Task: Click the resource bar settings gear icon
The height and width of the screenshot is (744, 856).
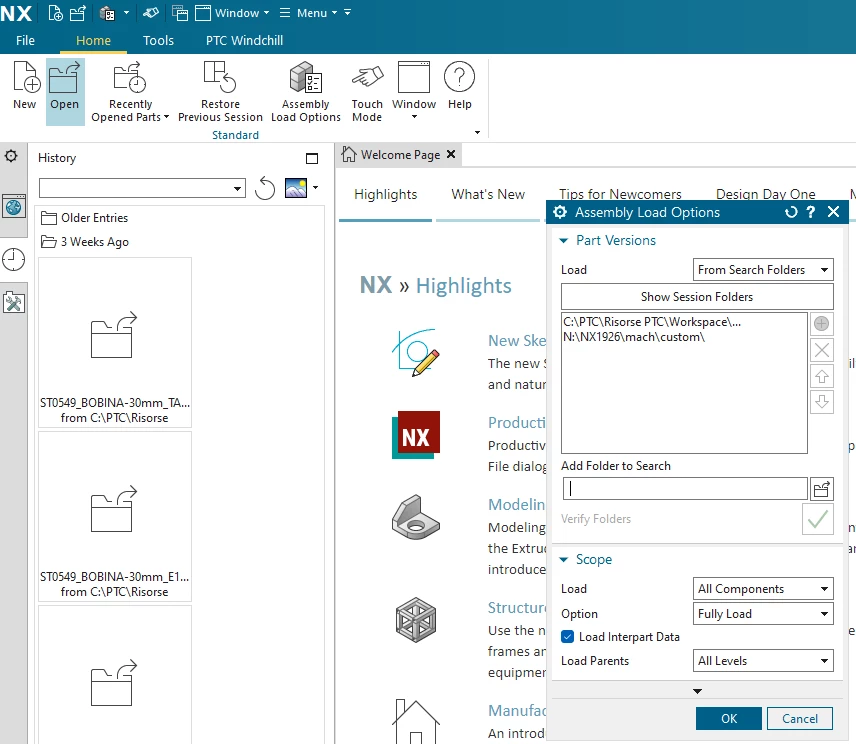Action: click(11, 157)
